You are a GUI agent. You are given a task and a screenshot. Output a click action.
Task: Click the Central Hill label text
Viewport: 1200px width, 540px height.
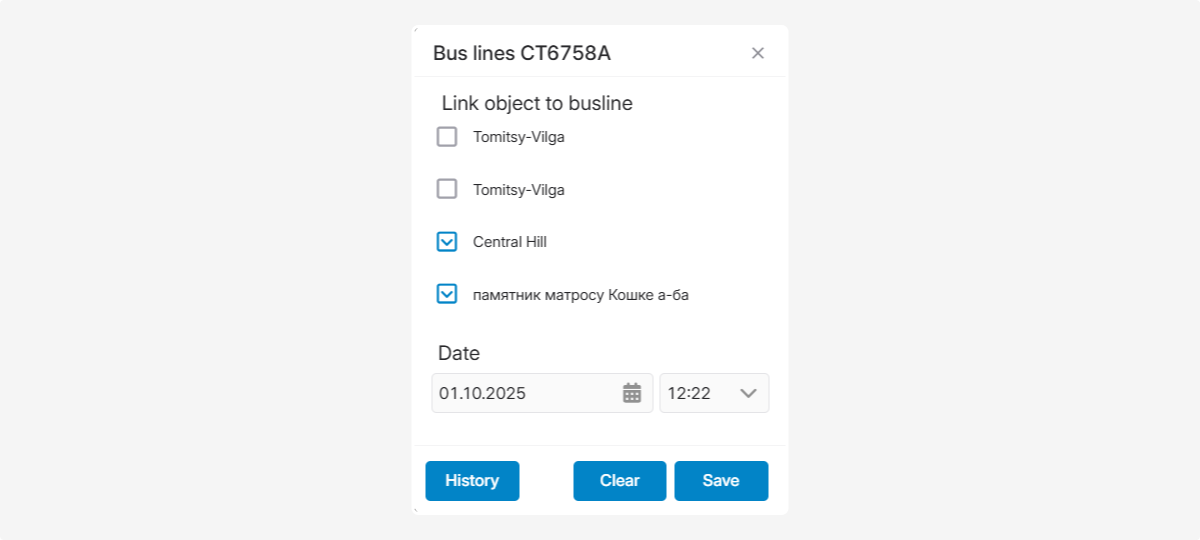510,242
